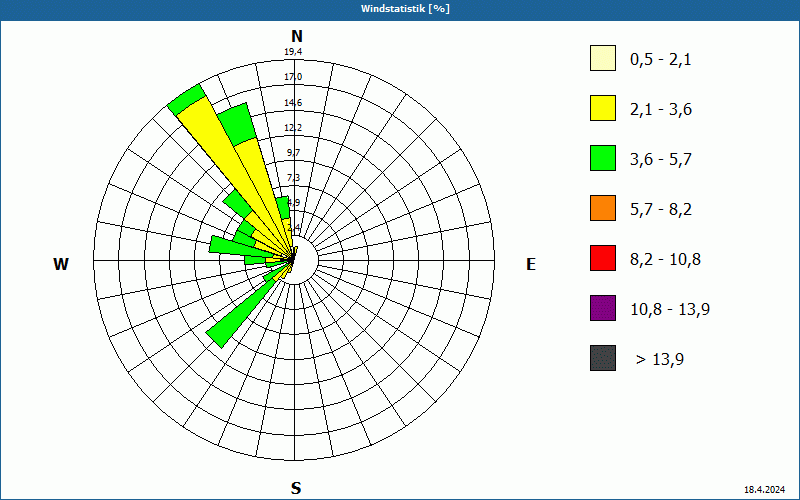Click the 19,4 radial axis value
Viewport: 800px width, 500px height.
coord(293,52)
